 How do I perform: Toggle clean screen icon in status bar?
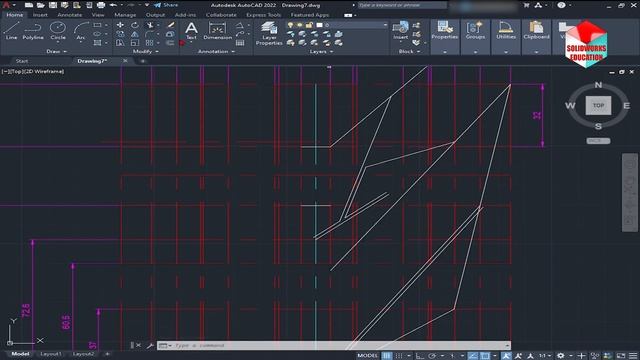coord(621,356)
